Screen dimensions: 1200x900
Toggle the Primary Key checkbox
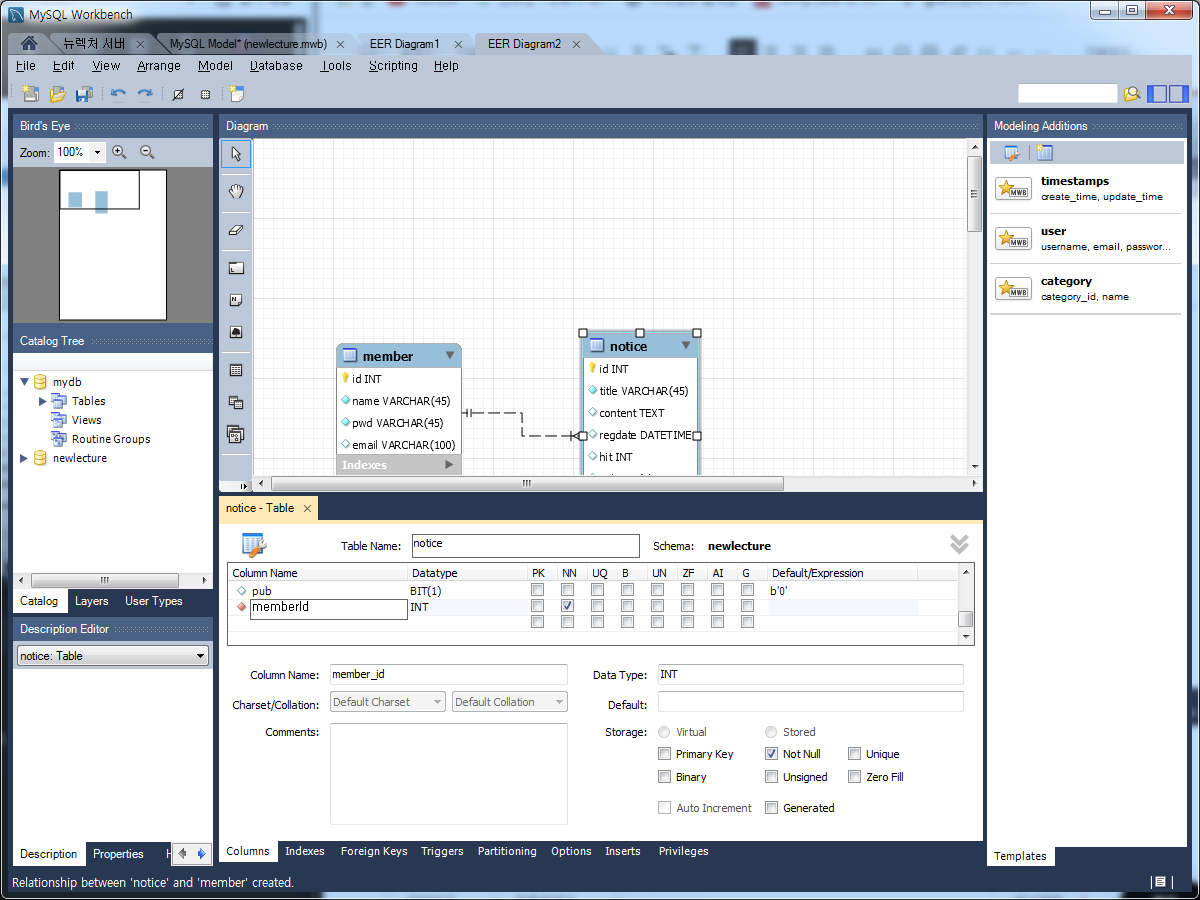coord(665,754)
